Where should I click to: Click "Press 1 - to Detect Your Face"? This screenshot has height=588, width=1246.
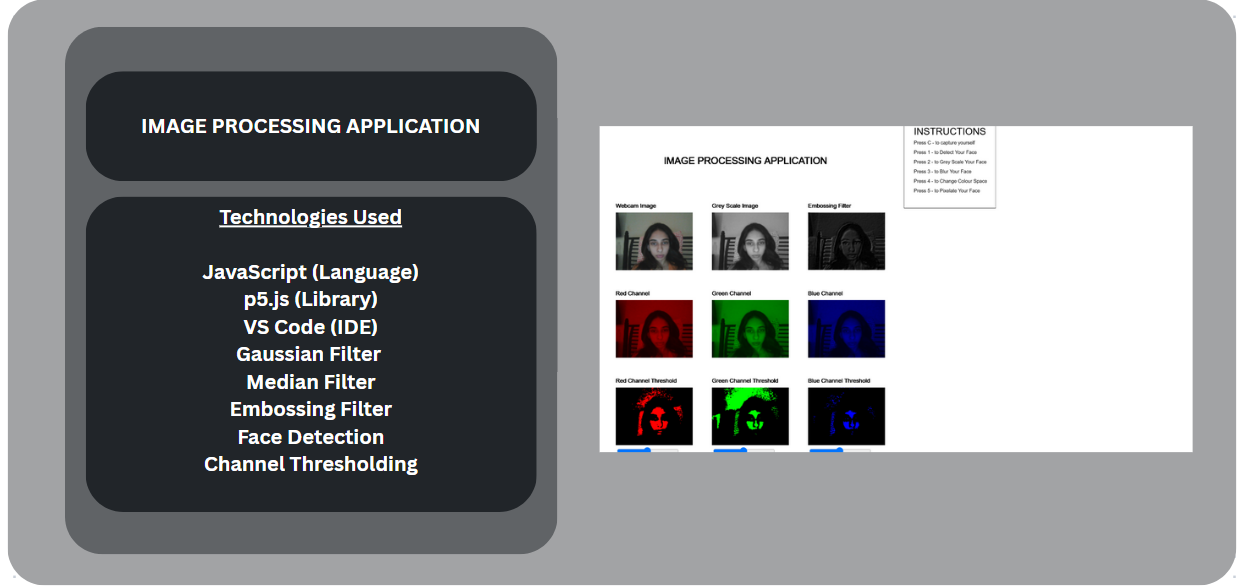(945, 152)
